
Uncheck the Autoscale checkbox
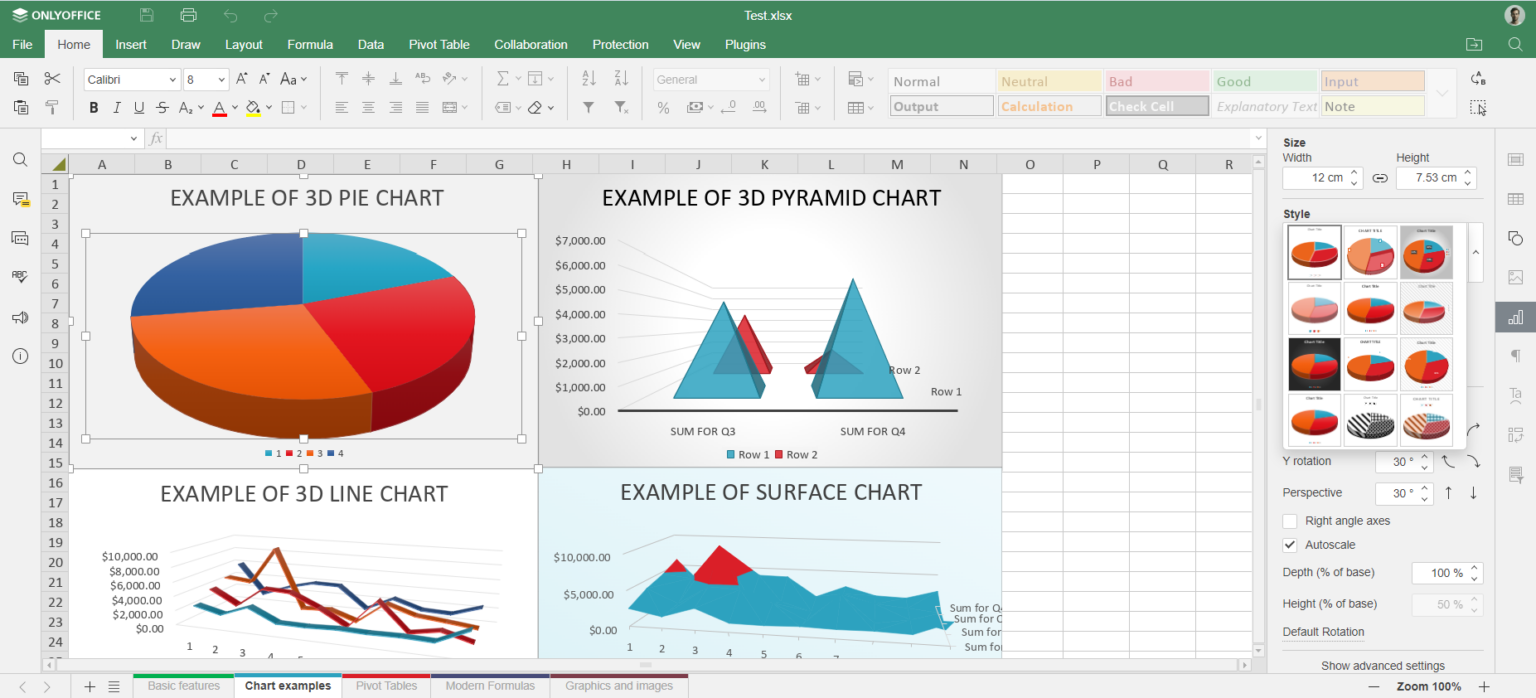tap(1290, 545)
